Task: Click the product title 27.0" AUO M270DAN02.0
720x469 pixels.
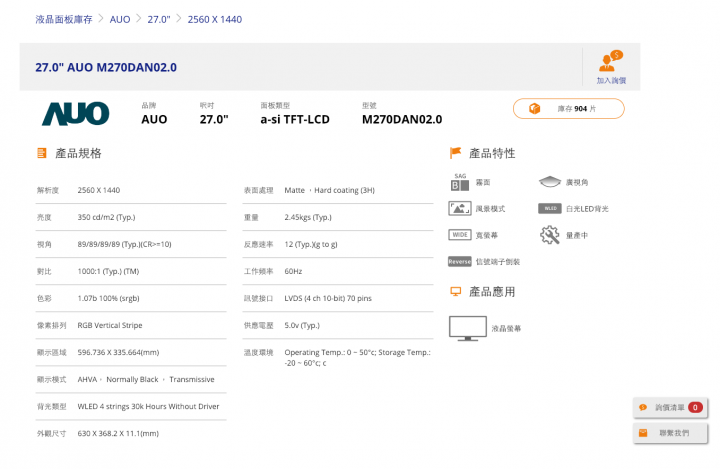Action: click(106, 68)
